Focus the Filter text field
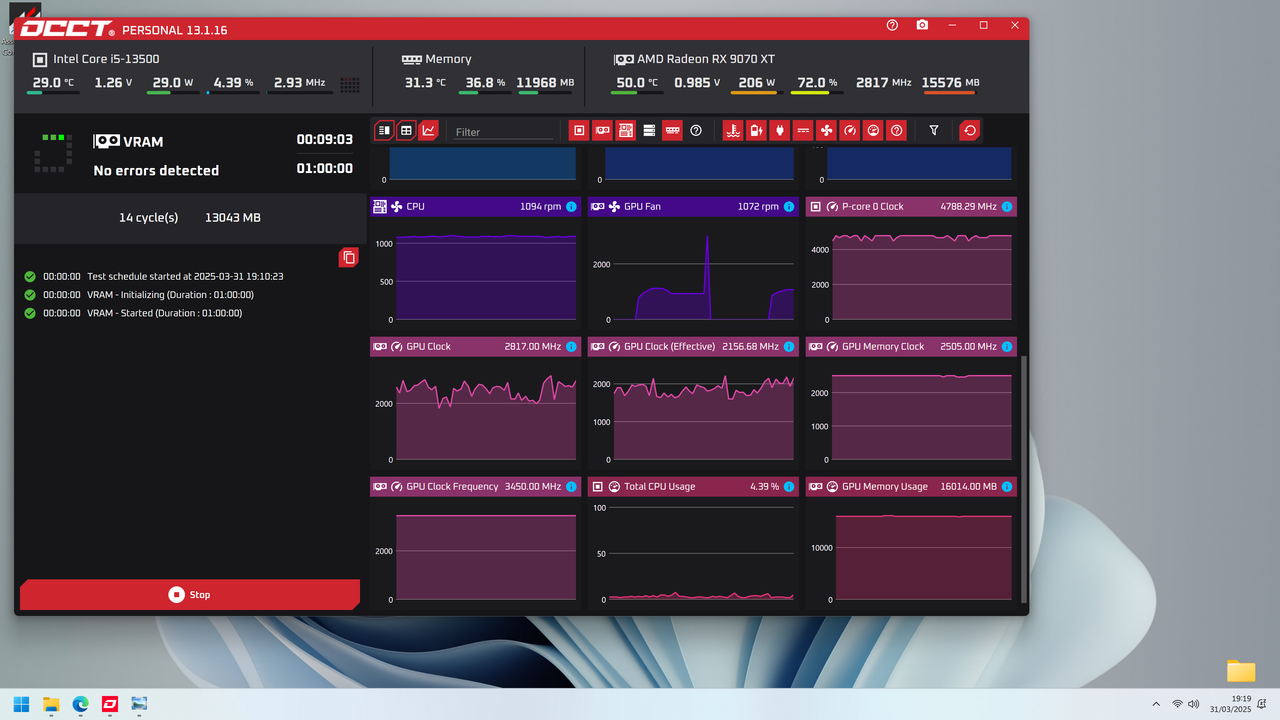This screenshot has height=720, width=1280. [503, 132]
